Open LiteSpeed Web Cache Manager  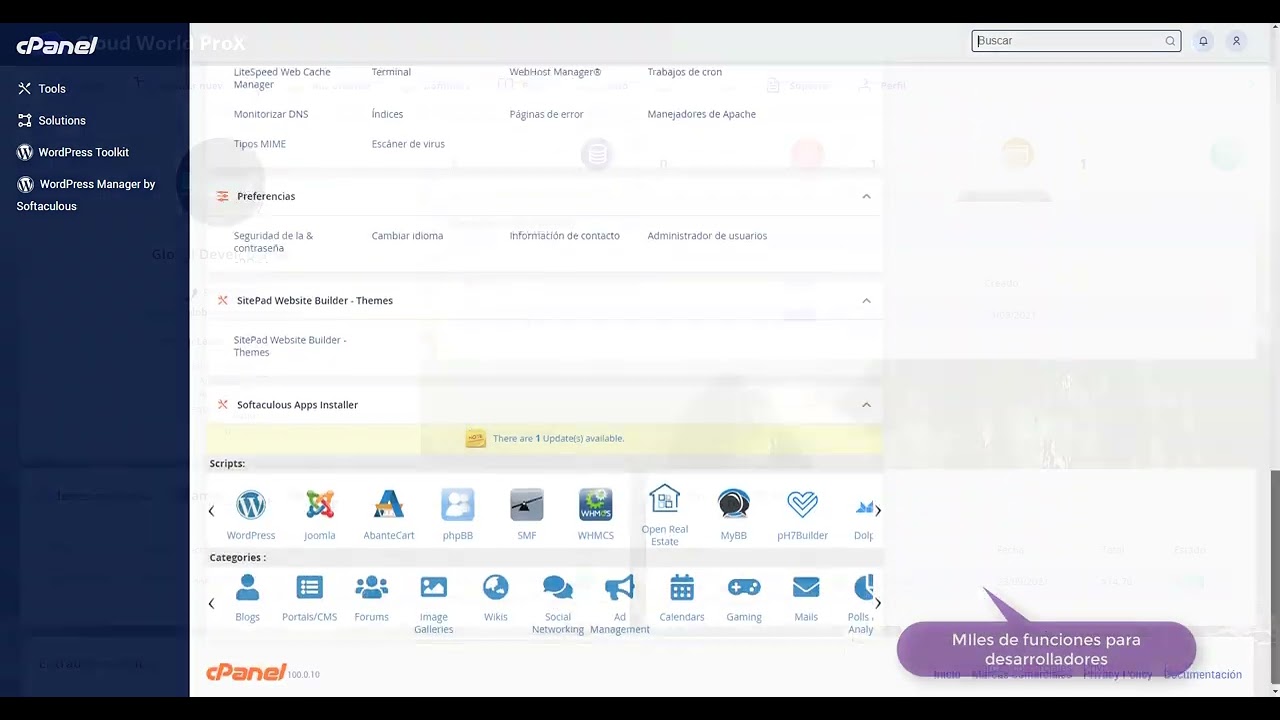(282, 78)
